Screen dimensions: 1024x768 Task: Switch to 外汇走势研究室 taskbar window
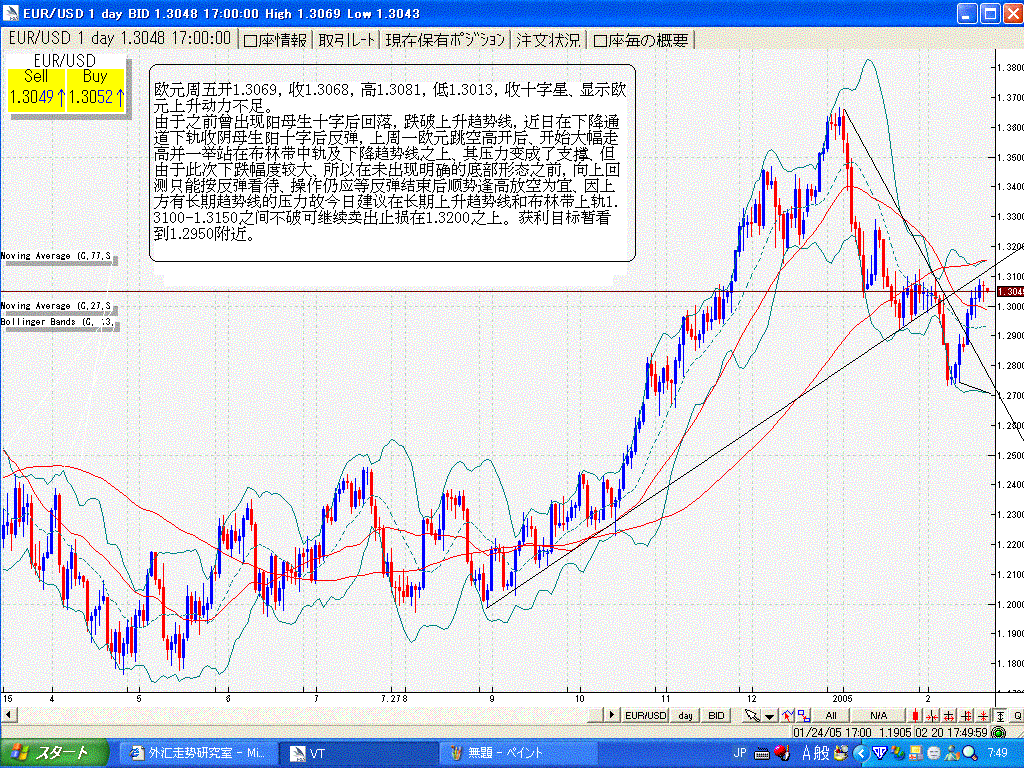[x=199, y=753]
